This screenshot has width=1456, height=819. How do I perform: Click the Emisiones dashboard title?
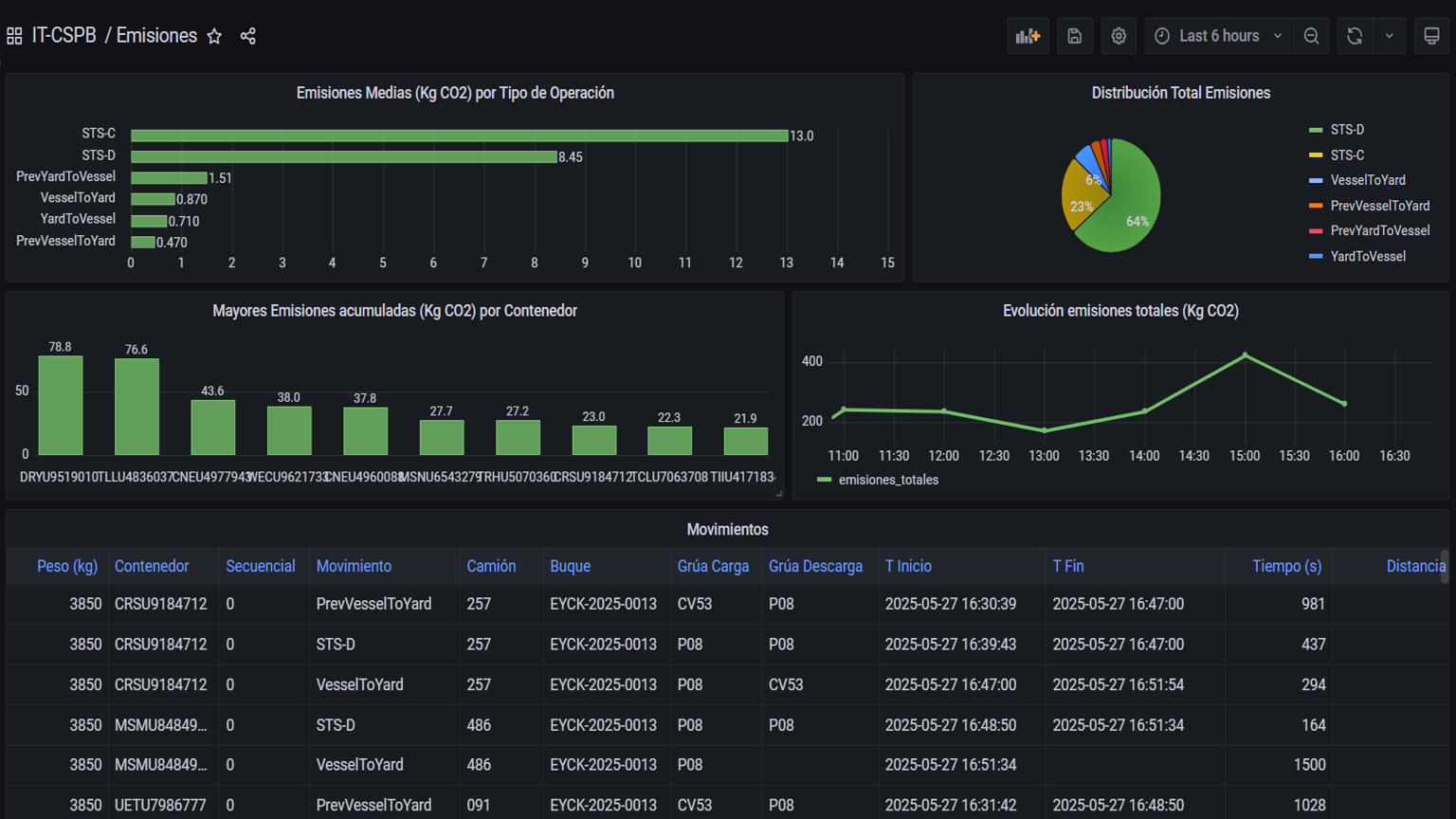(156, 36)
